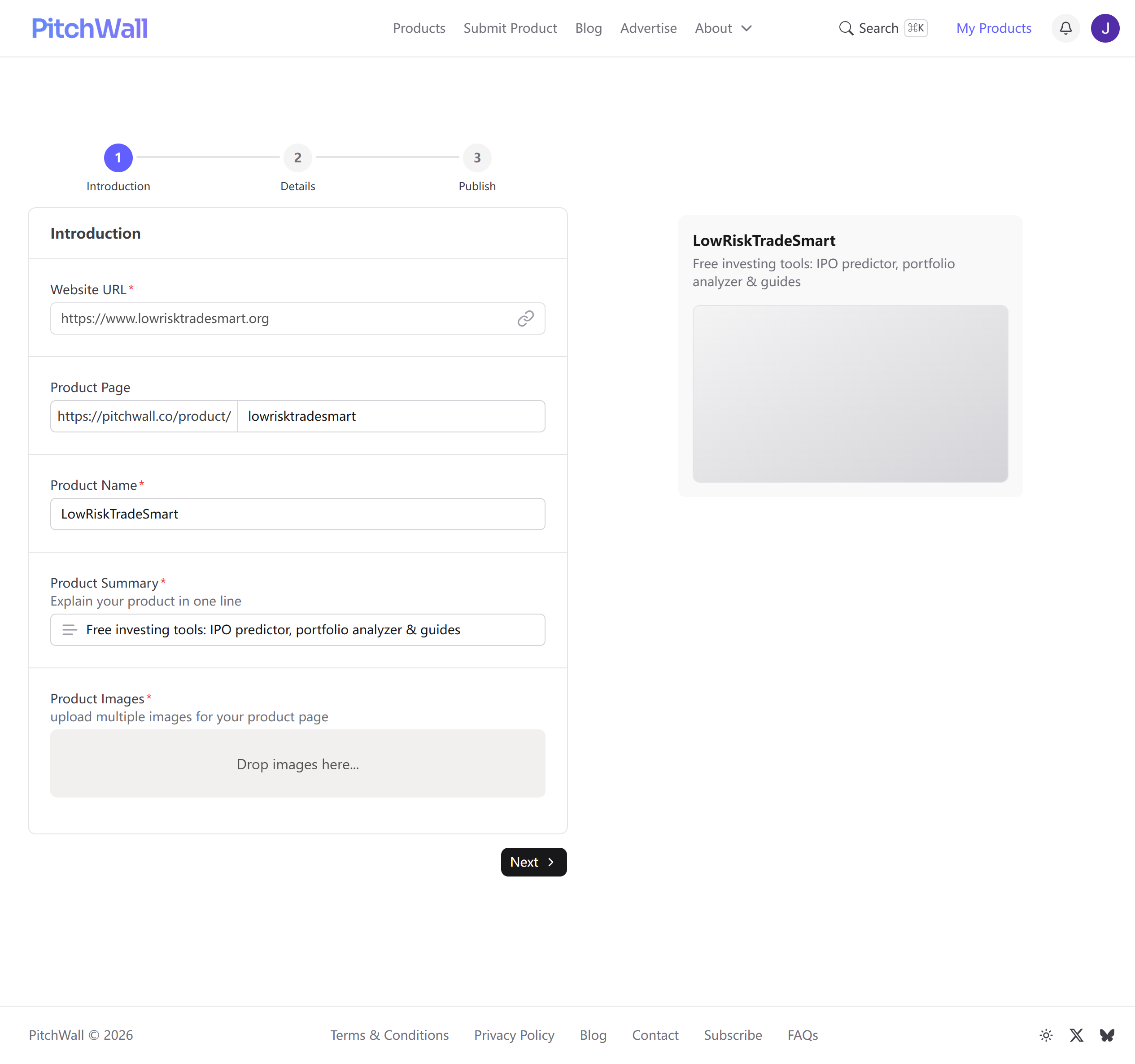
Task: Expand the About dropdown menu
Action: (x=723, y=28)
